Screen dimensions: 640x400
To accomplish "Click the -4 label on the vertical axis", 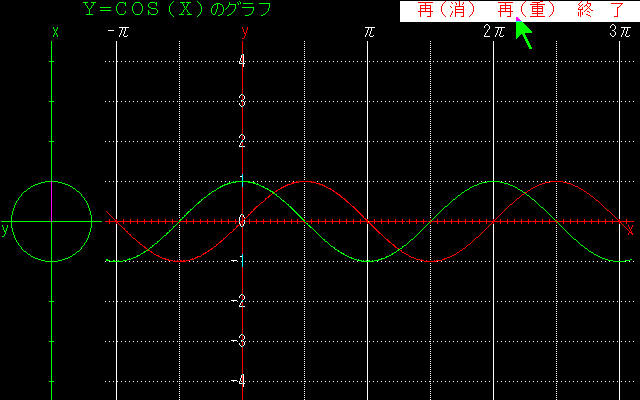I will [238, 381].
